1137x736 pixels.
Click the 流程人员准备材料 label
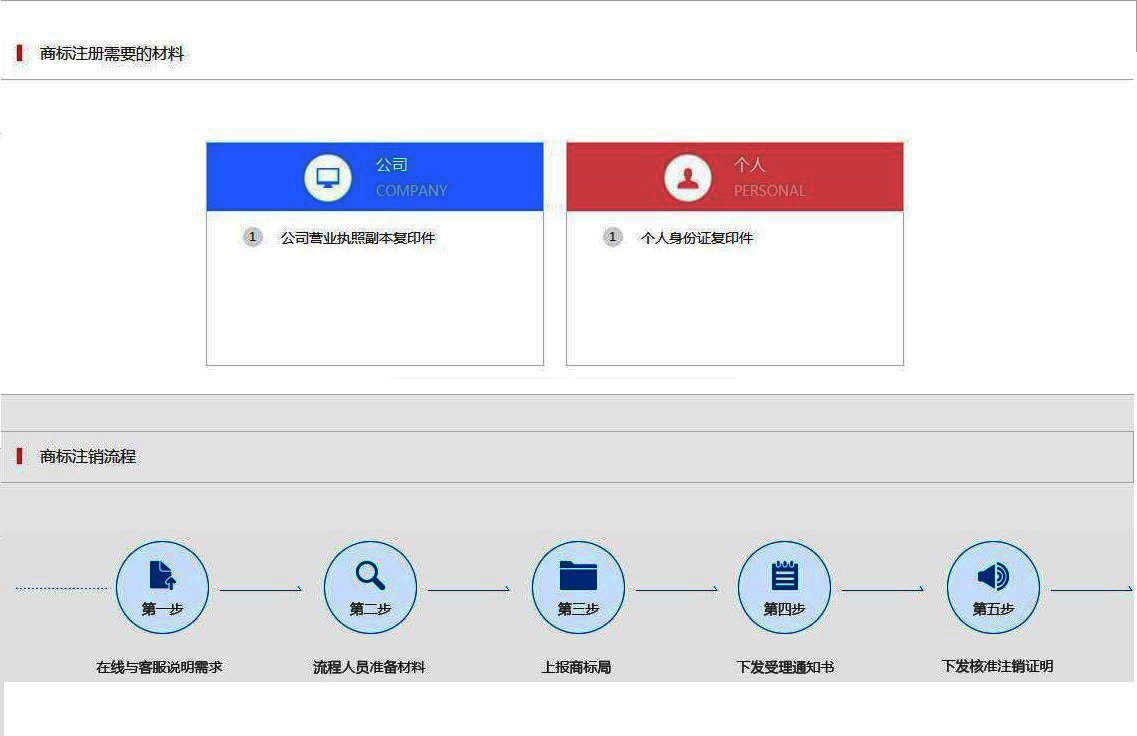[x=369, y=667]
